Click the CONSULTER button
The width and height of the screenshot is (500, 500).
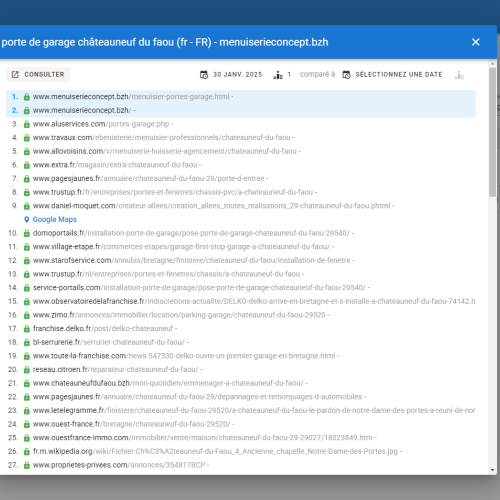pos(38,74)
